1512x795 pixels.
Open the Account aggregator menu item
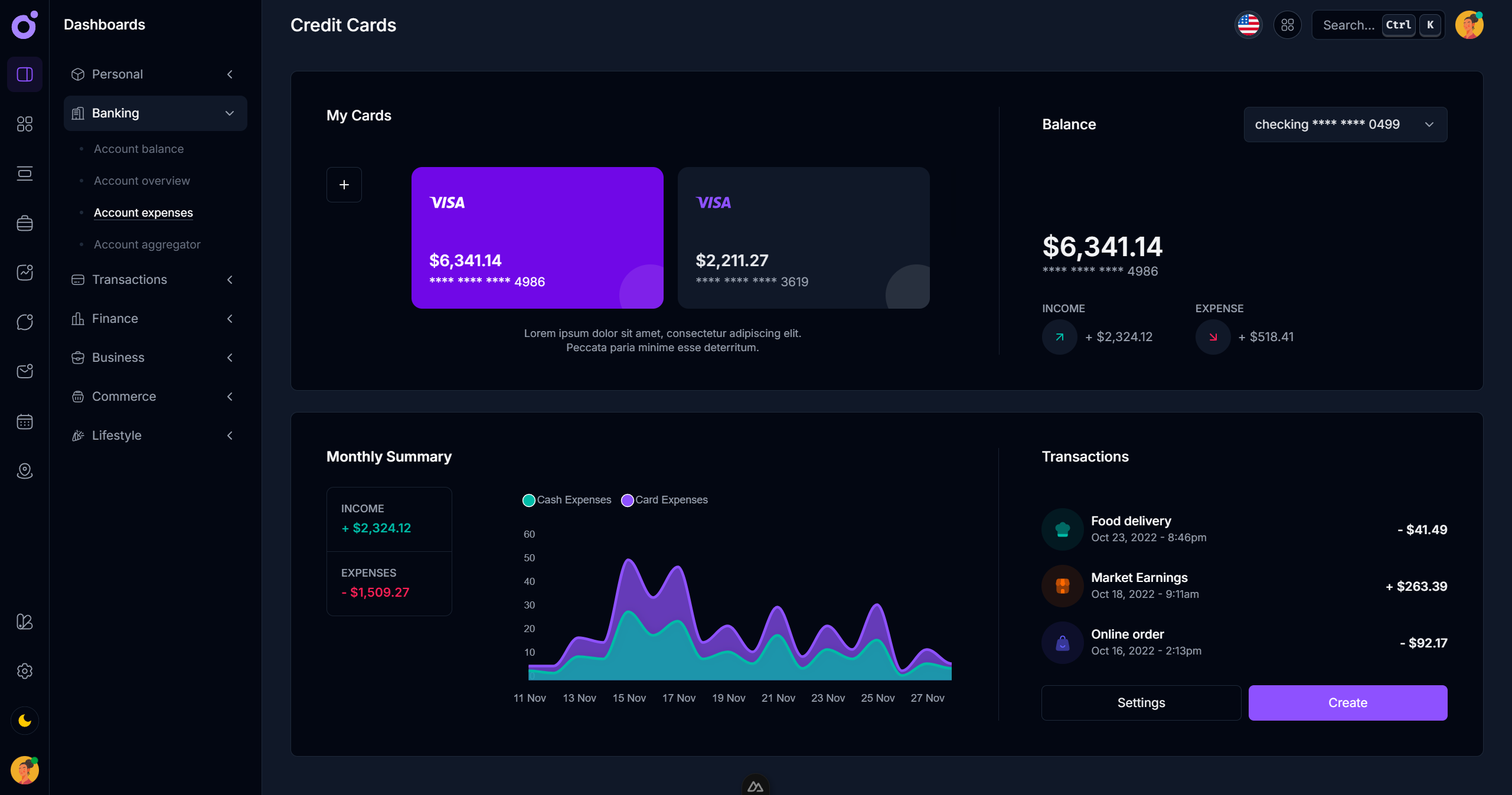click(x=147, y=244)
